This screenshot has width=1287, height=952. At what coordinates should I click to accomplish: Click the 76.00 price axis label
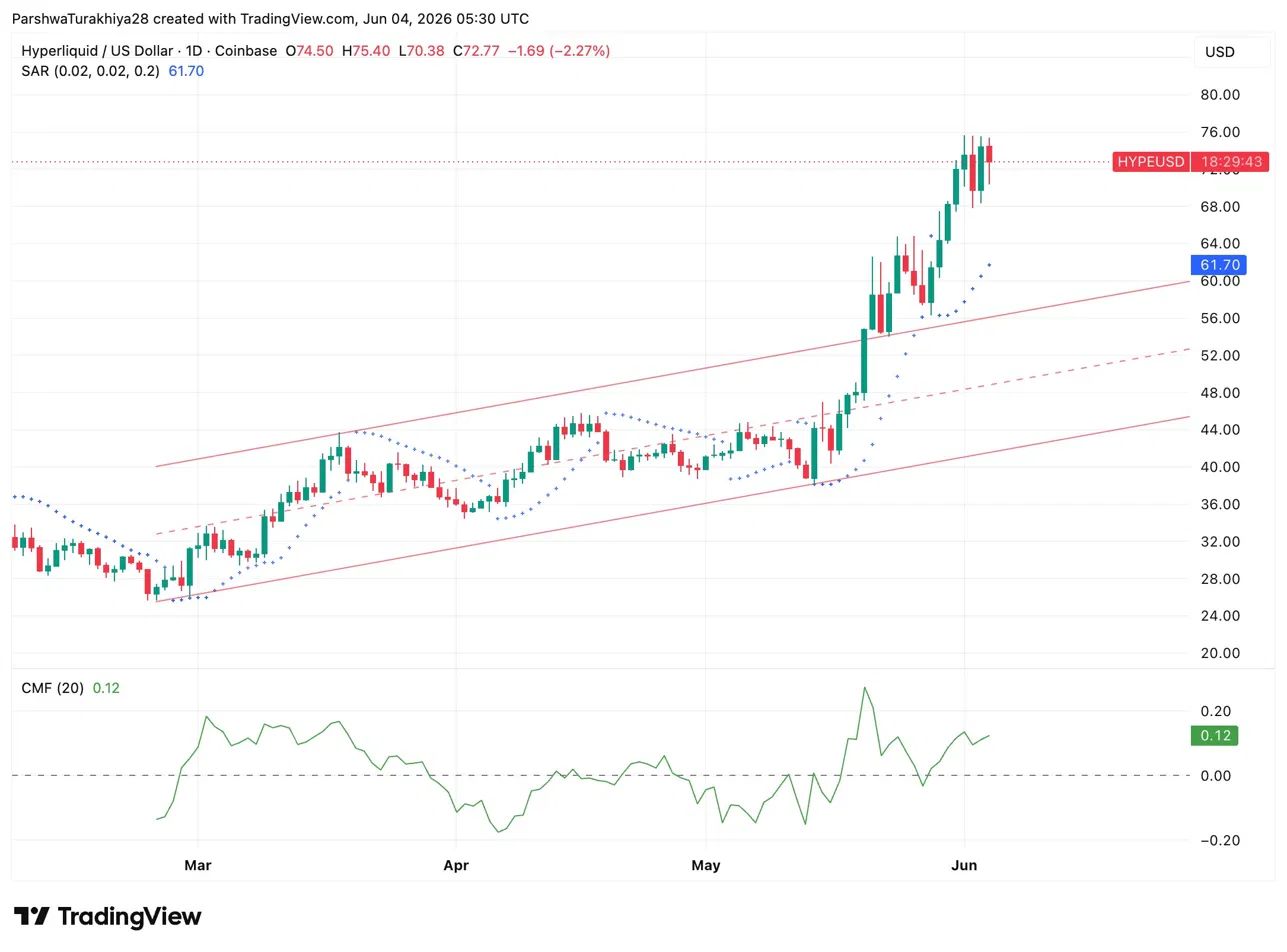(1220, 132)
